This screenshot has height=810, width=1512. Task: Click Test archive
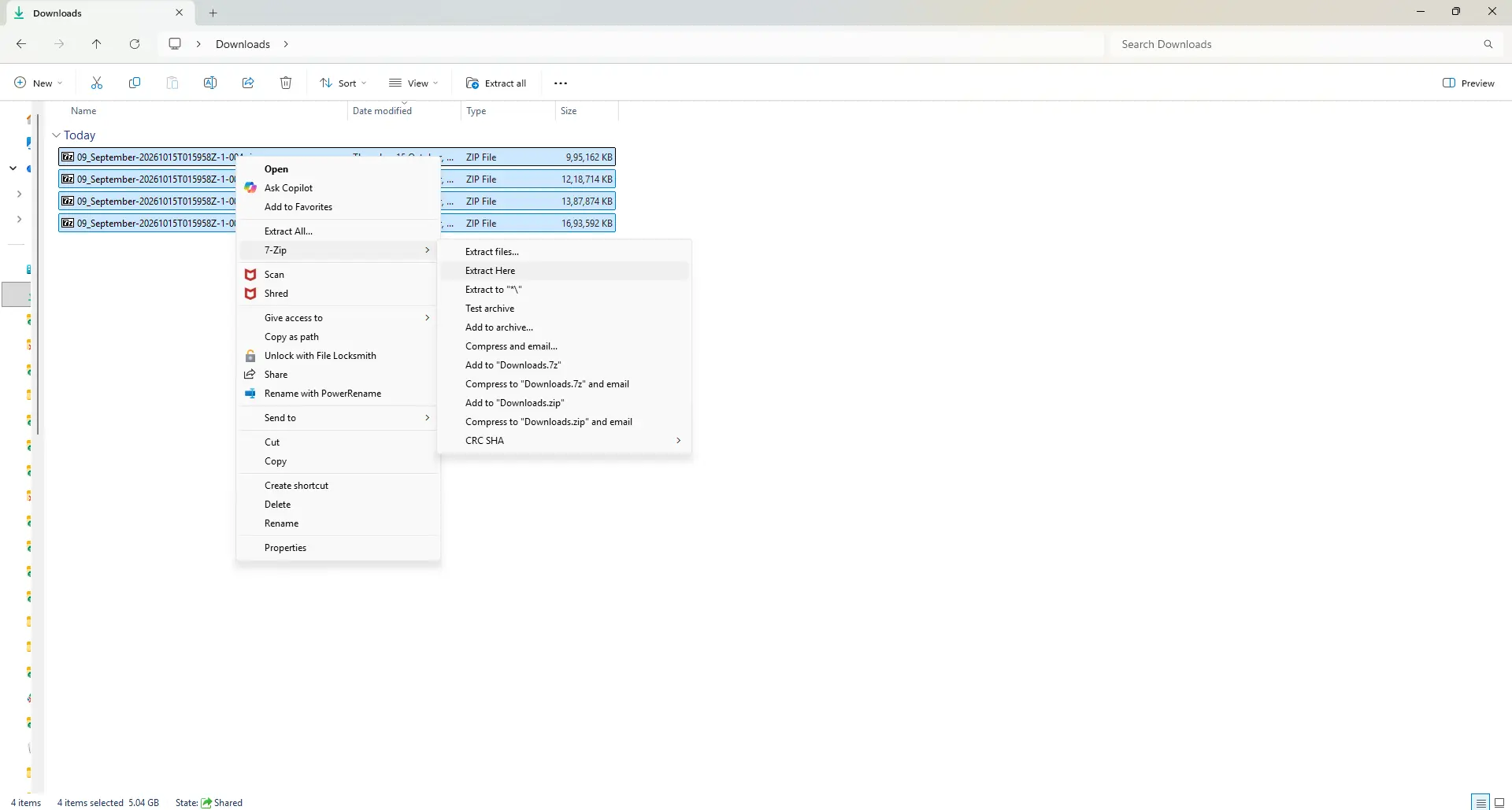pyautogui.click(x=565, y=309)
